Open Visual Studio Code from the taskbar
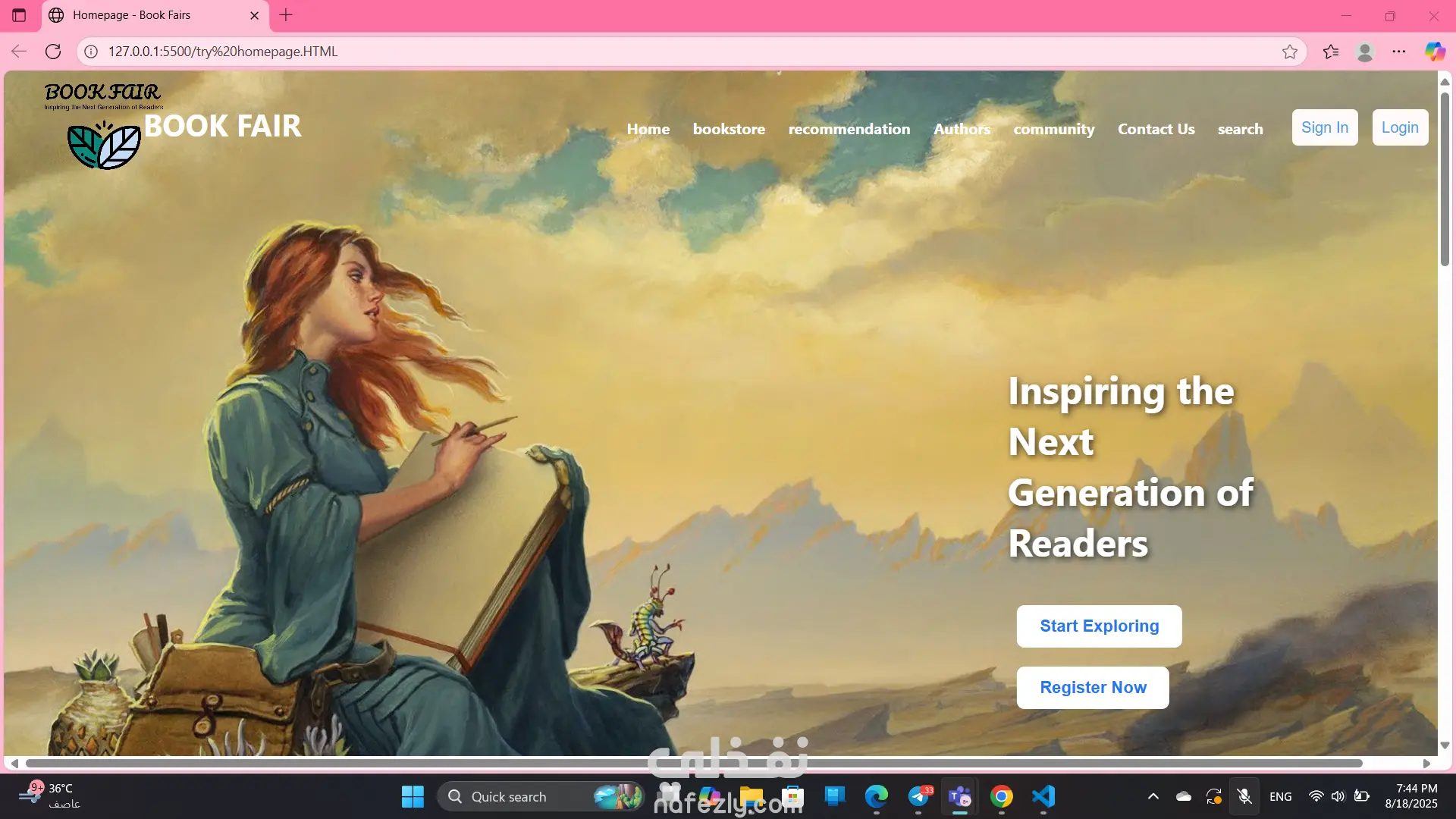Viewport: 1456px width, 819px height. point(1043,797)
